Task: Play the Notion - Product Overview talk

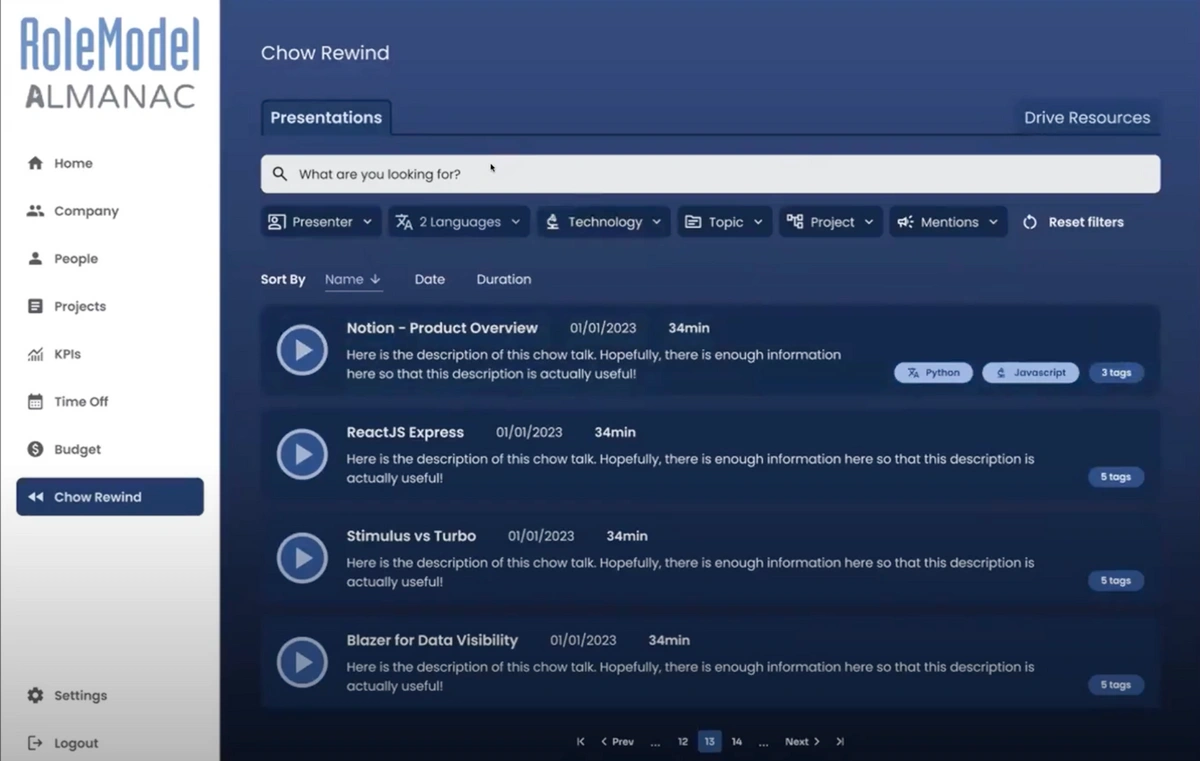Action: tap(302, 350)
